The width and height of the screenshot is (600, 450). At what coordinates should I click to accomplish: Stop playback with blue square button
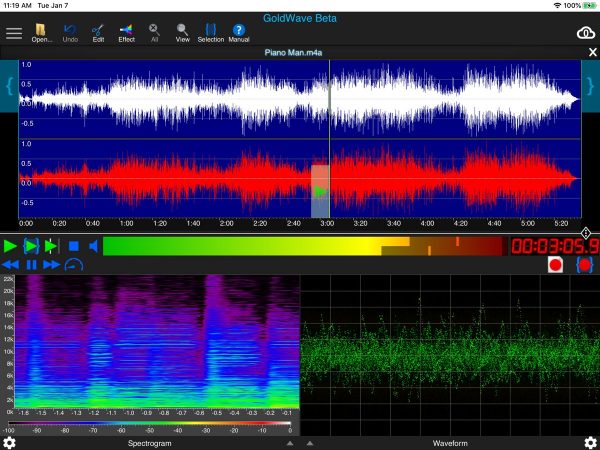73,246
